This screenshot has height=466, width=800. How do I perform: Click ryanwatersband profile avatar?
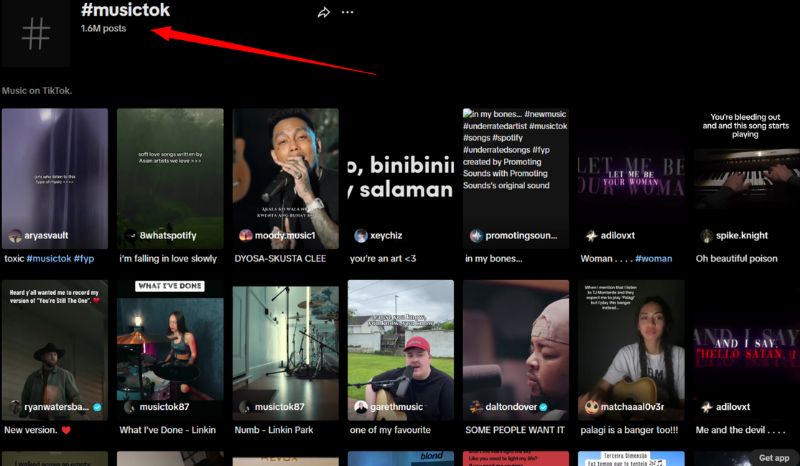coord(15,407)
